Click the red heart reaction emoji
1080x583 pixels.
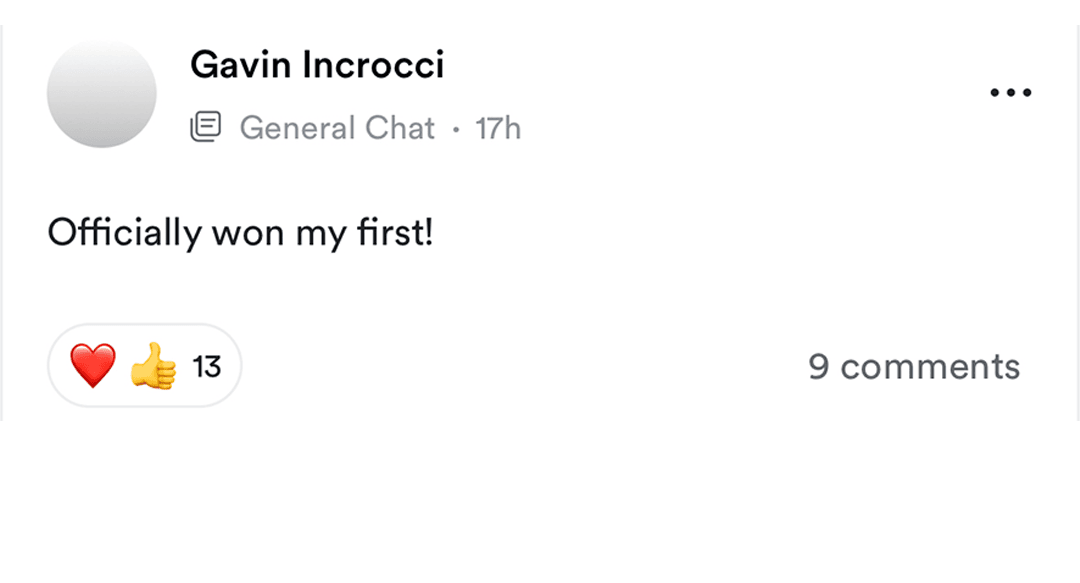pyautogui.click(x=93, y=366)
